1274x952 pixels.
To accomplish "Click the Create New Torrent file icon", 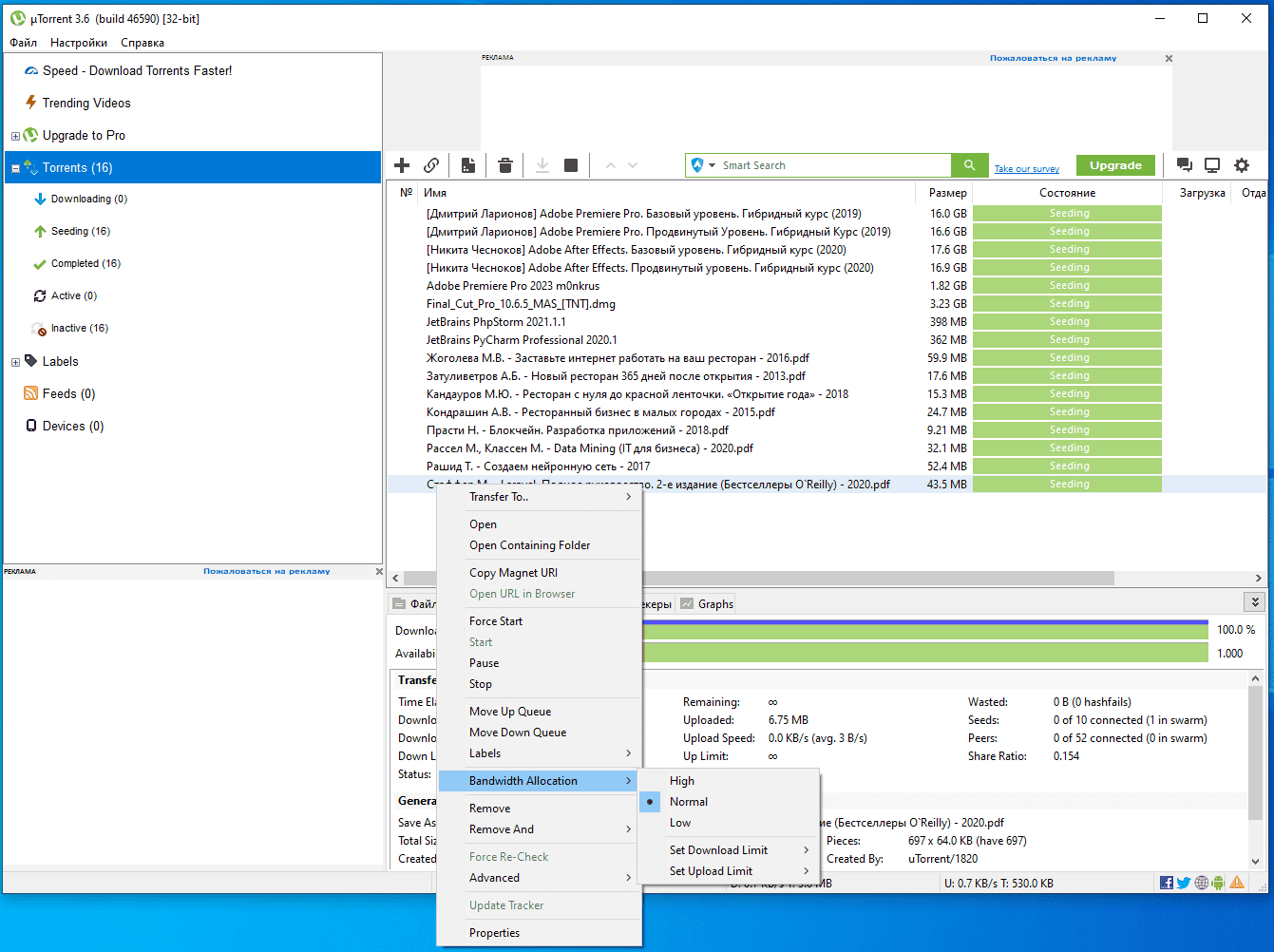I will tap(468, 165).
